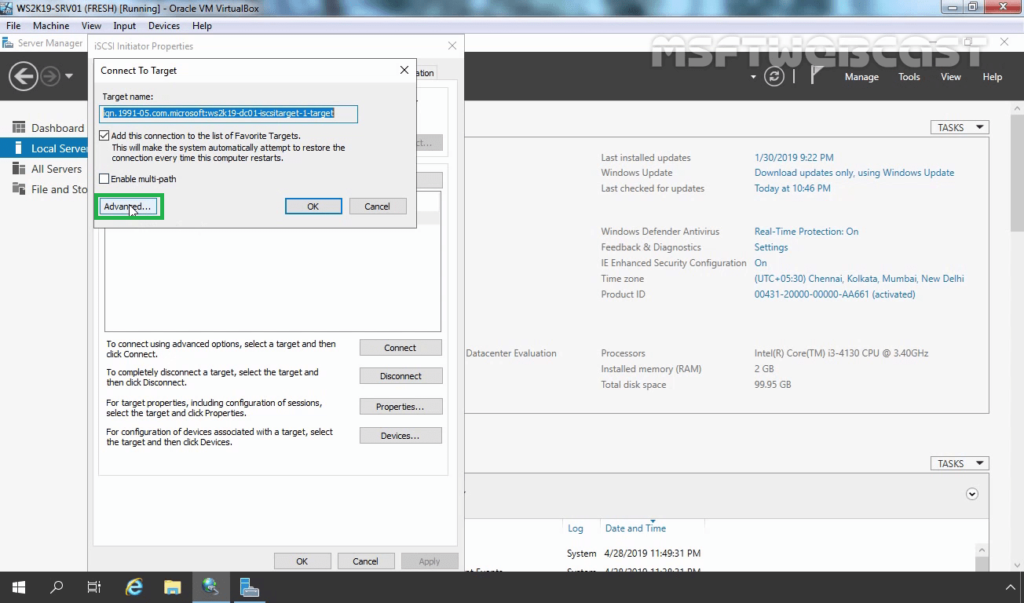Show hidden system tray icons
The width and height of the screenshot is (1024, 603).
[x=1010, y=587]
